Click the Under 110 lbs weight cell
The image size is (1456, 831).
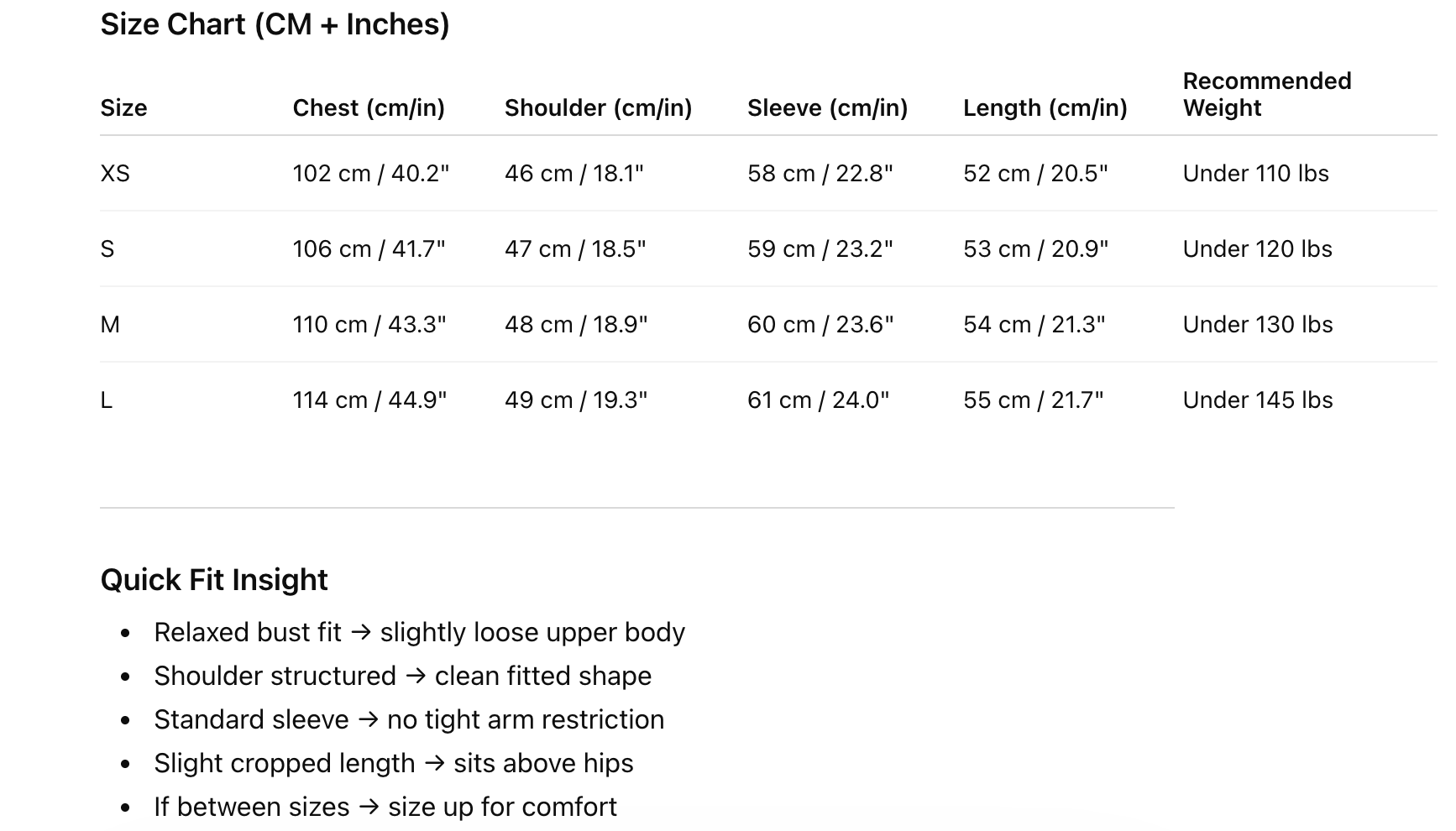pos(1255,173)
